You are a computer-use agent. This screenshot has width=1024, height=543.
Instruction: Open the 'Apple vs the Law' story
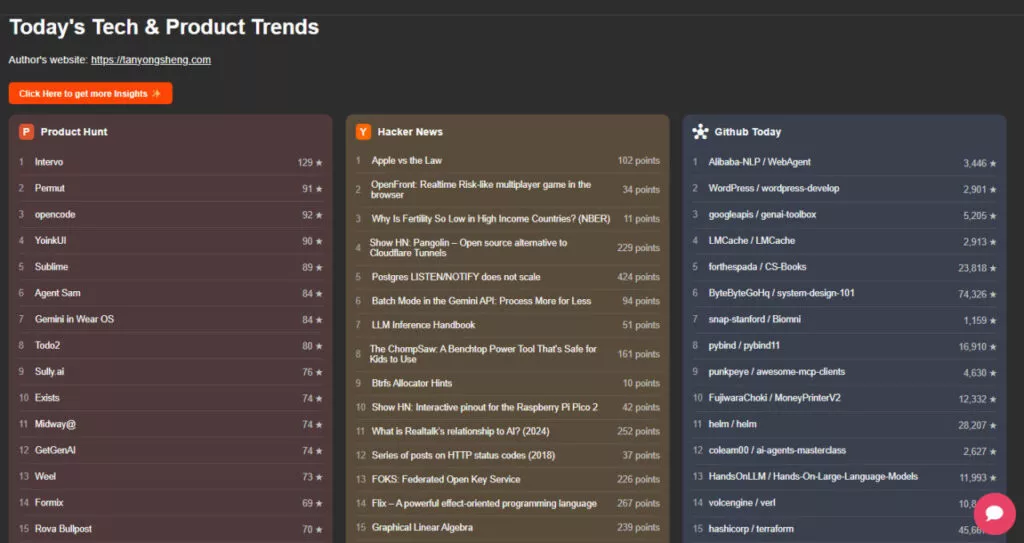[406, 160]
